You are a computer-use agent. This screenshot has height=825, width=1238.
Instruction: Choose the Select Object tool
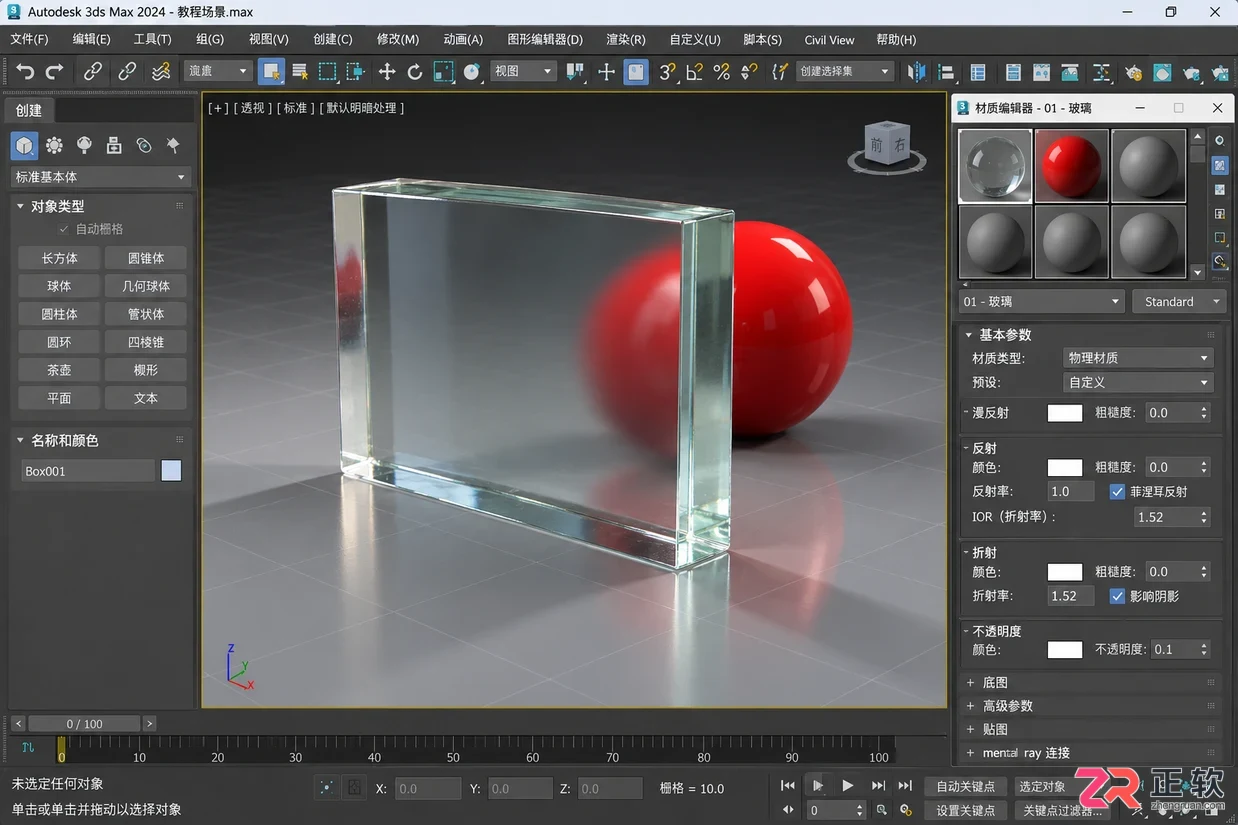270,71
